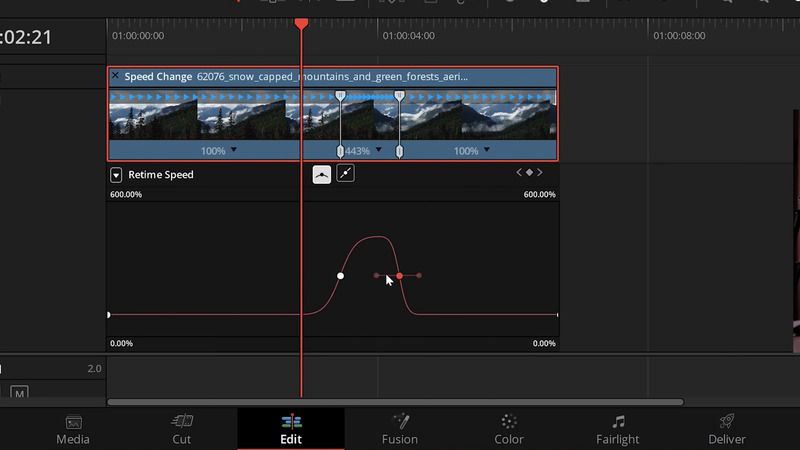Add keyframe with the diamond icon
The height and width of the screenshot is (450, 800).
point(530,173)
